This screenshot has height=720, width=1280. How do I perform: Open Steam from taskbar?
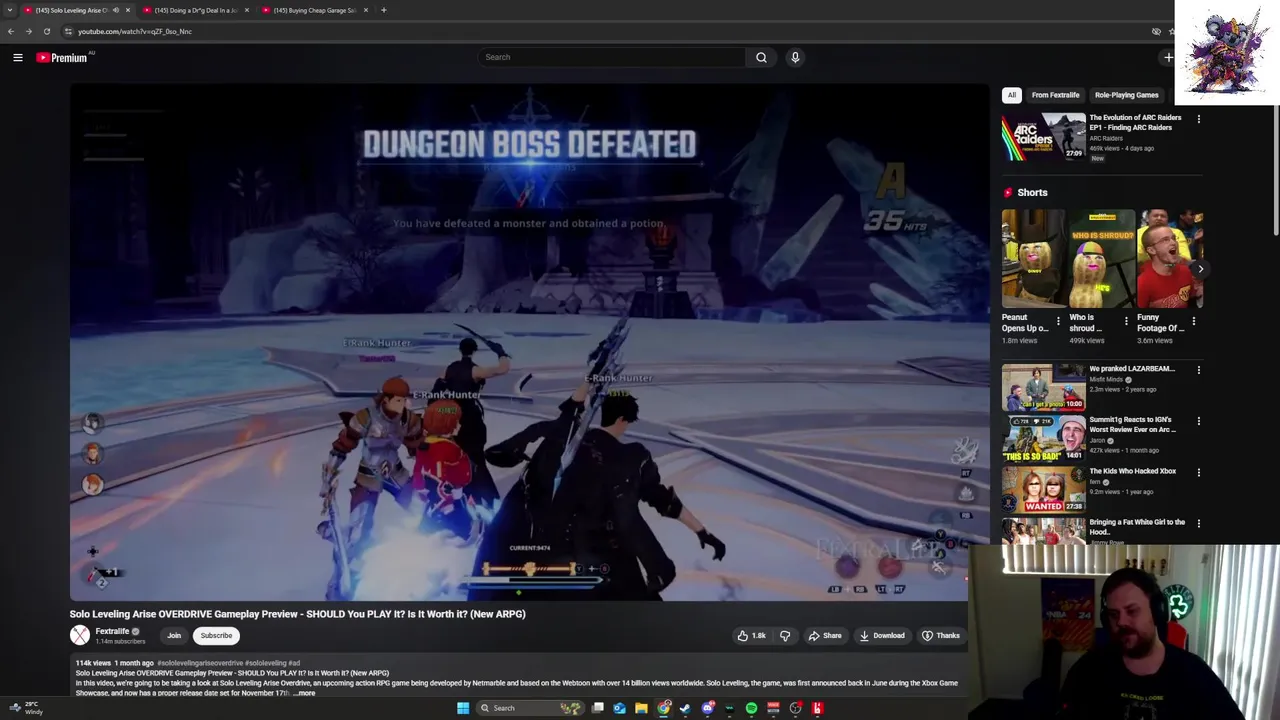coord(685,708)
